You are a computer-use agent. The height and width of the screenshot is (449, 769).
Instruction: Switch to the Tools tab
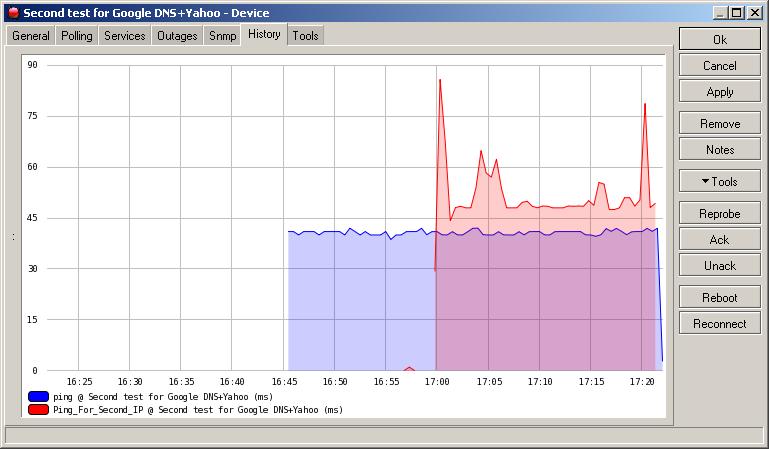pos(306,36)
